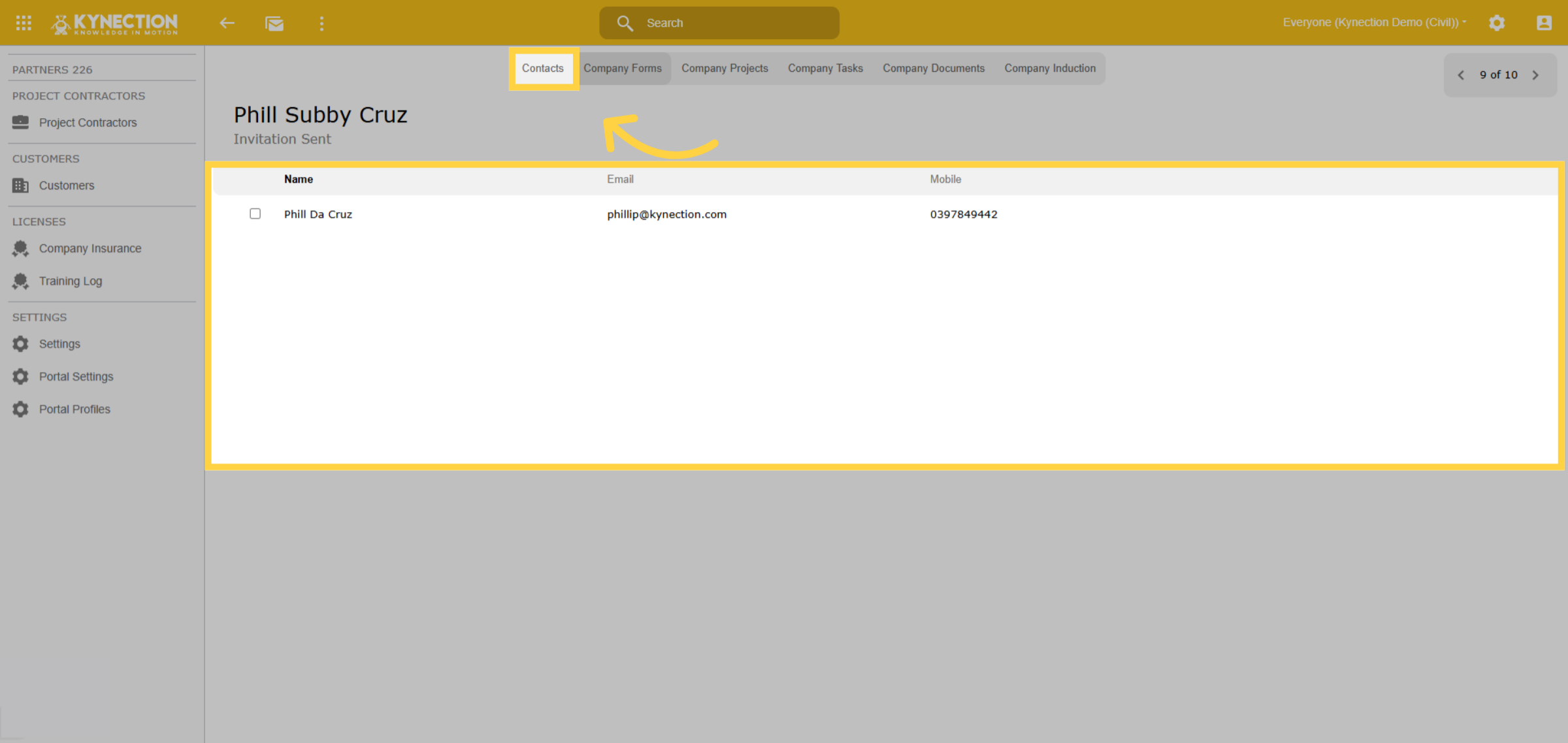The width and height of the screenshot is (1568, 743).
Task: Click the mobile number 0397849442
Action: tap(964, 214)
